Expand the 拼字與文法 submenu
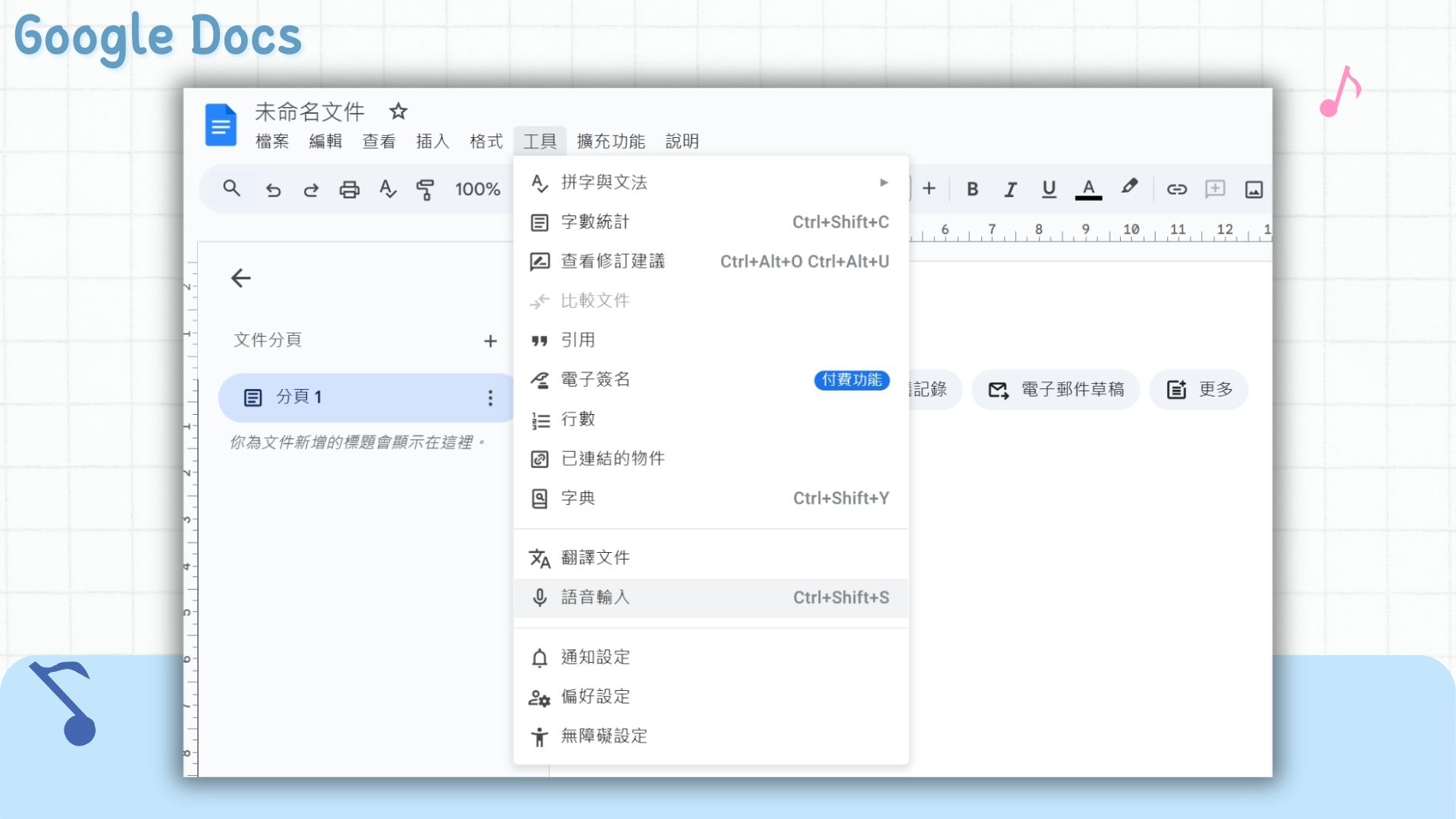1456x819 pixels. (x=711, y=182)
